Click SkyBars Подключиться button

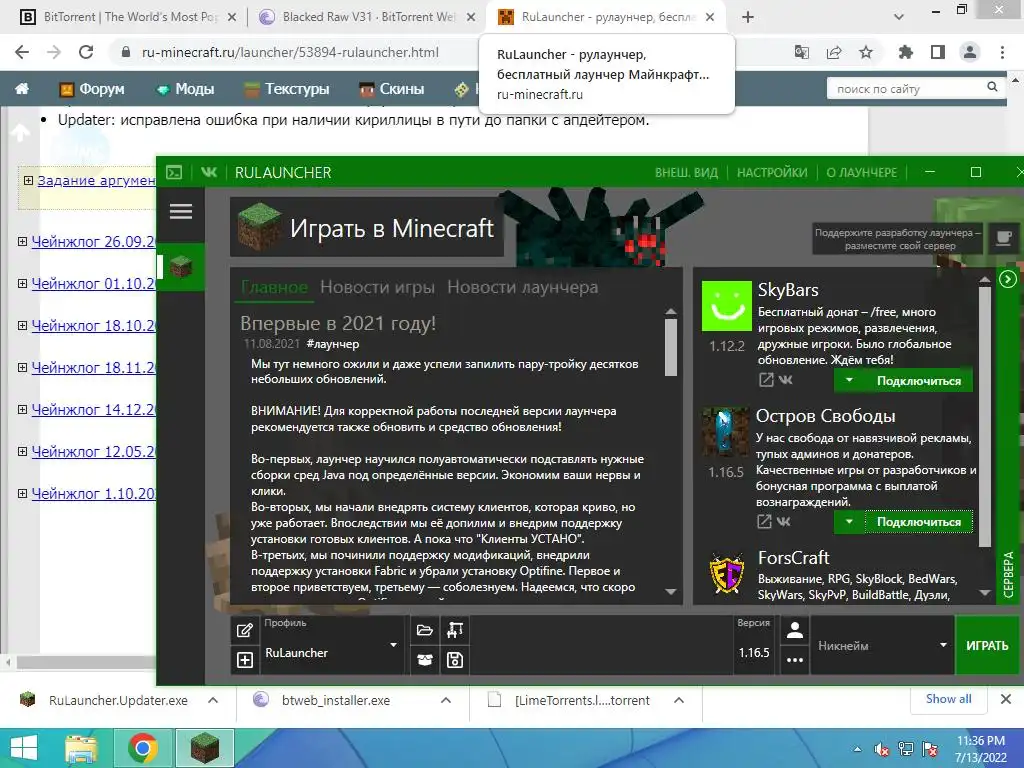pos(919,380)
